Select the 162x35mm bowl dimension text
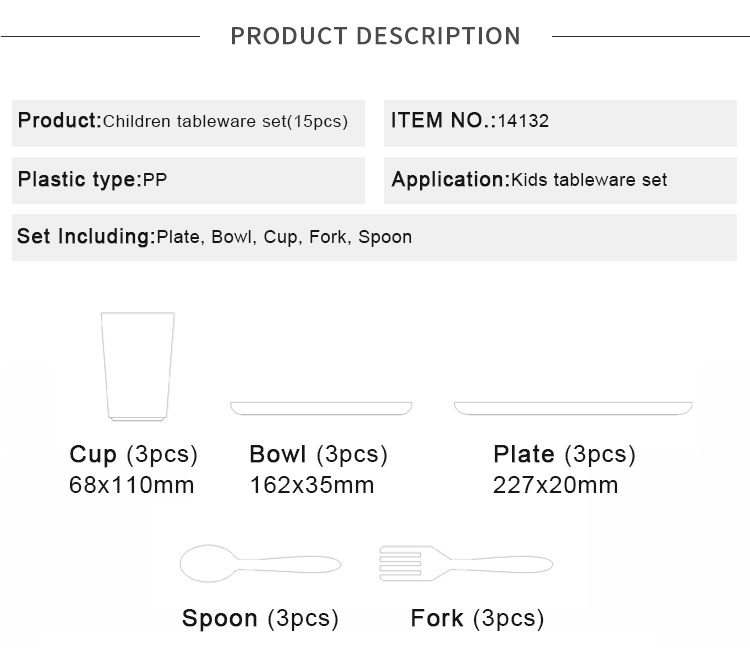 pos(312,485)
